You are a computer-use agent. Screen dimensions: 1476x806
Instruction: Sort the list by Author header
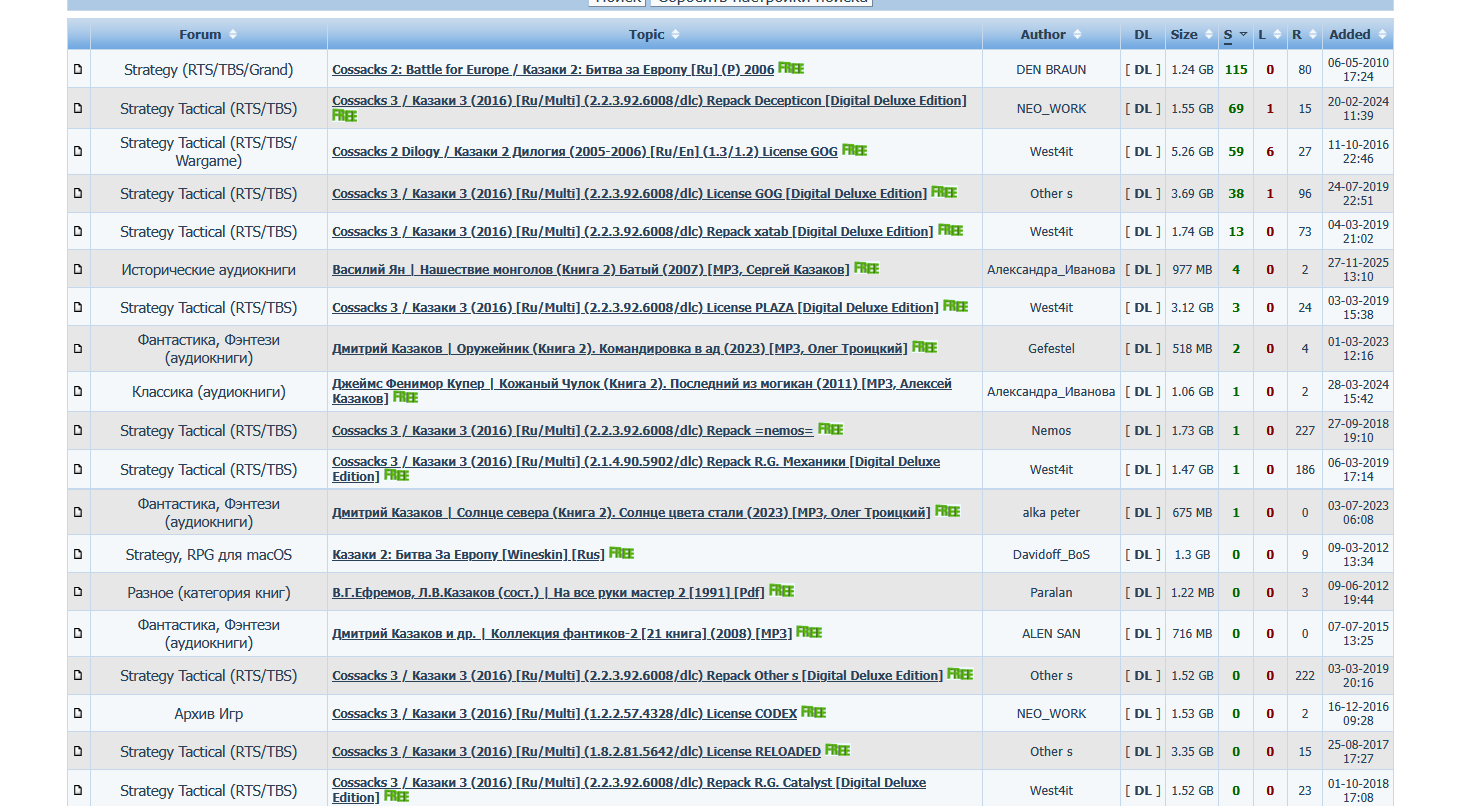1051,34
